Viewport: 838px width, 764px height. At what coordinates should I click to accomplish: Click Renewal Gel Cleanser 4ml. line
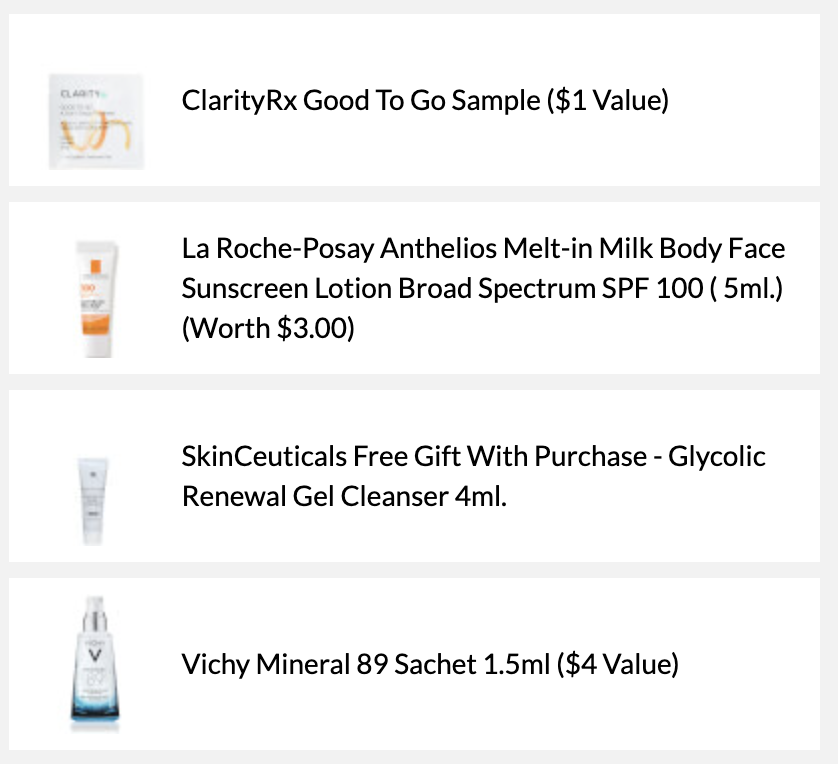[344, 496]
